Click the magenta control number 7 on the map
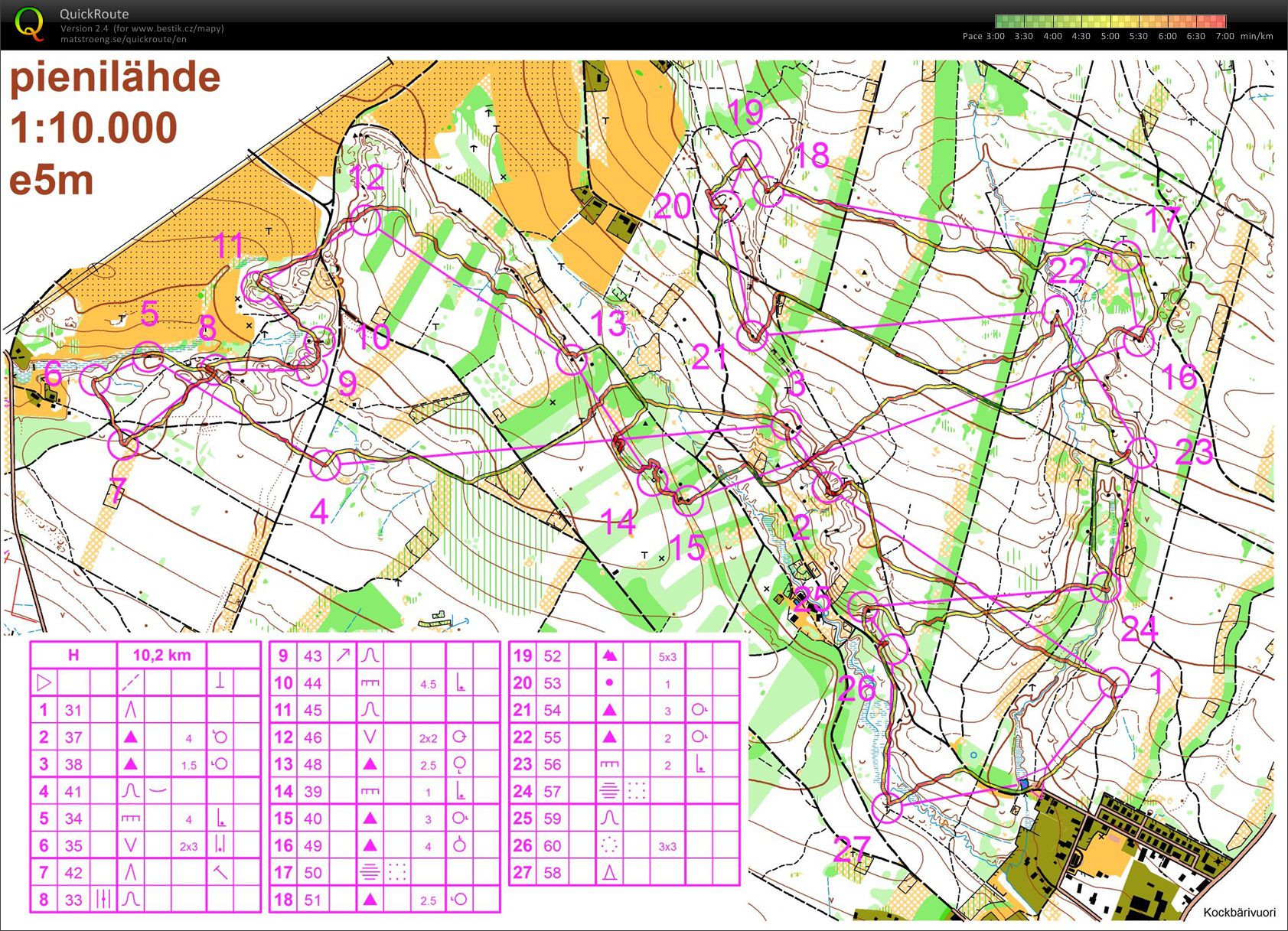The height and width of the screenshot is (931, 1288). pyautogui.click(x=116, y=492)
